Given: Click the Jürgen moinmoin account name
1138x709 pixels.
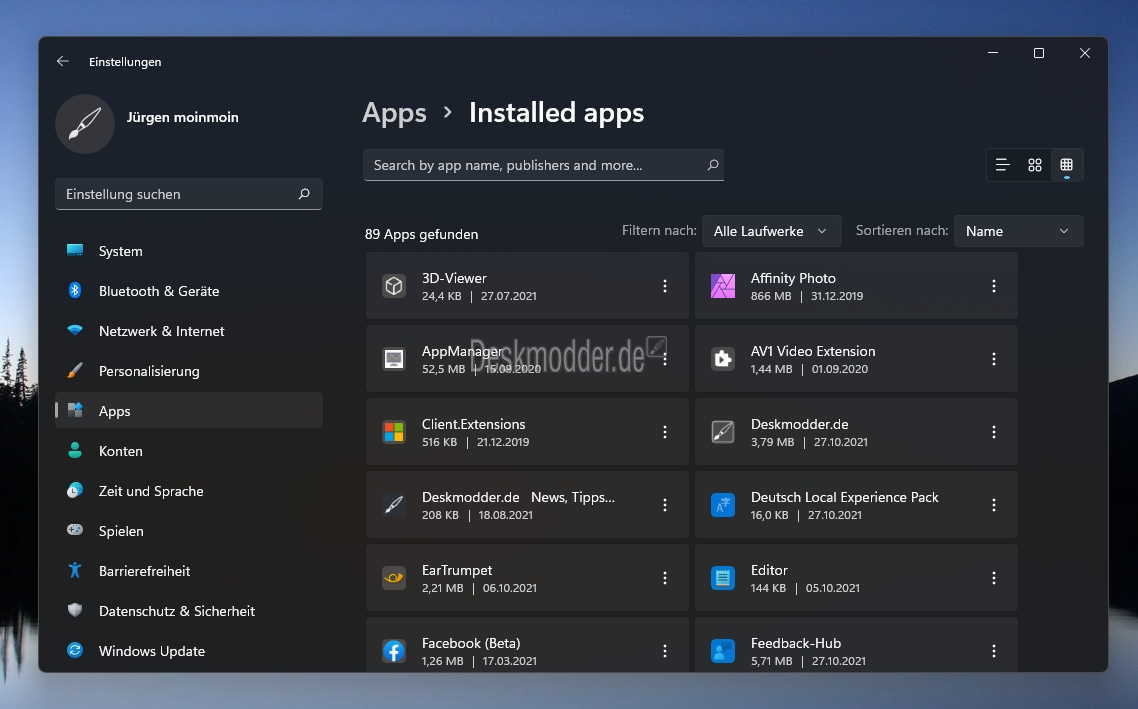Looking at the screenshot, I should tap(182, 117).
